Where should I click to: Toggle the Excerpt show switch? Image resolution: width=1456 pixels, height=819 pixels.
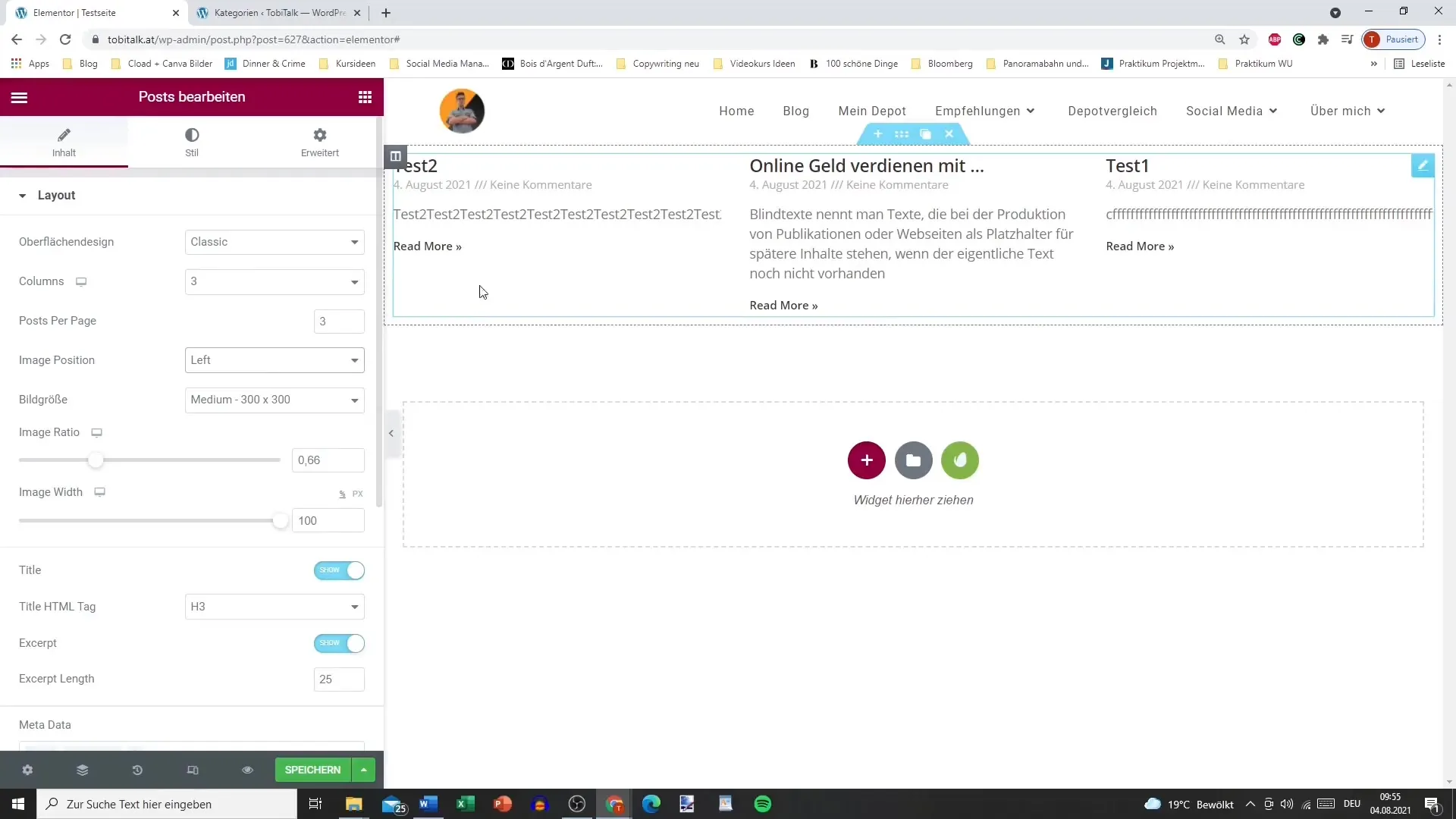point(339,643)
